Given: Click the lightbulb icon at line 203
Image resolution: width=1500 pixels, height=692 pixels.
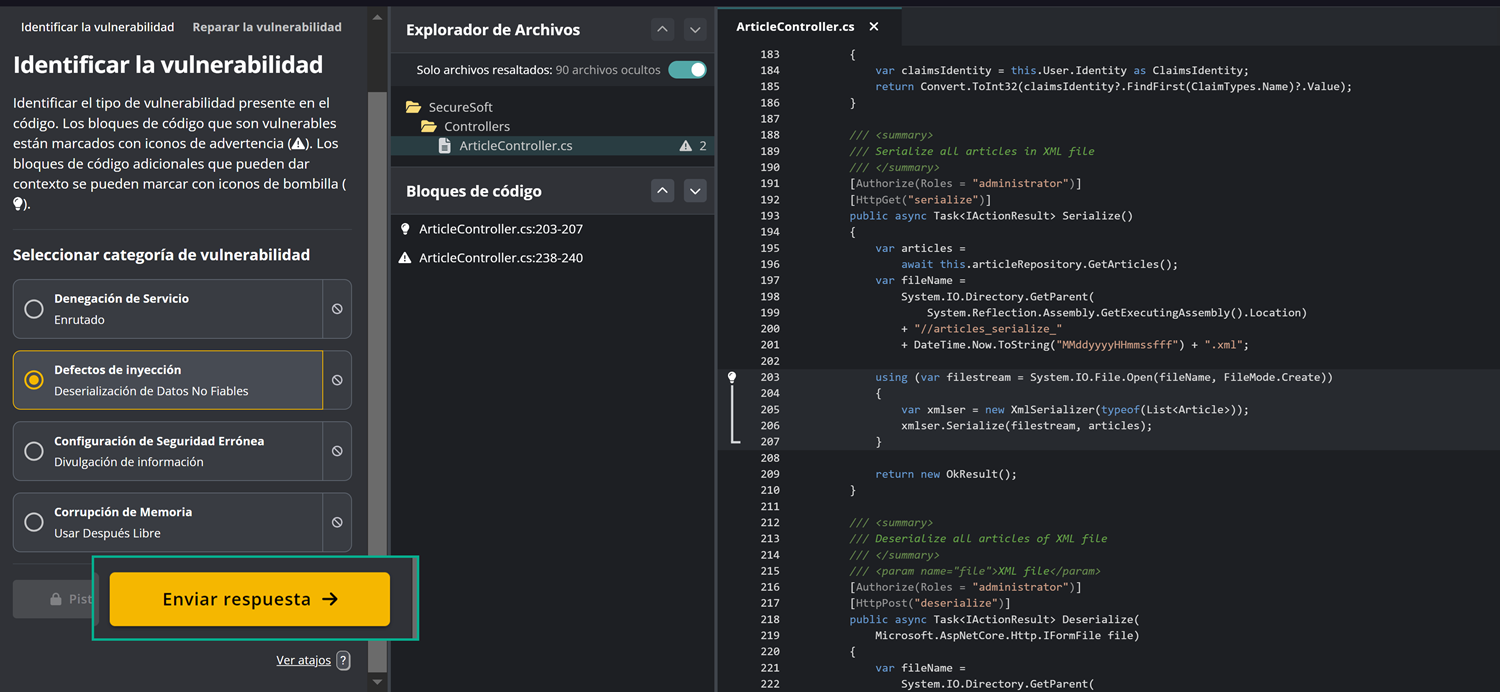Looking at the screenshot, I should [732, 377].
